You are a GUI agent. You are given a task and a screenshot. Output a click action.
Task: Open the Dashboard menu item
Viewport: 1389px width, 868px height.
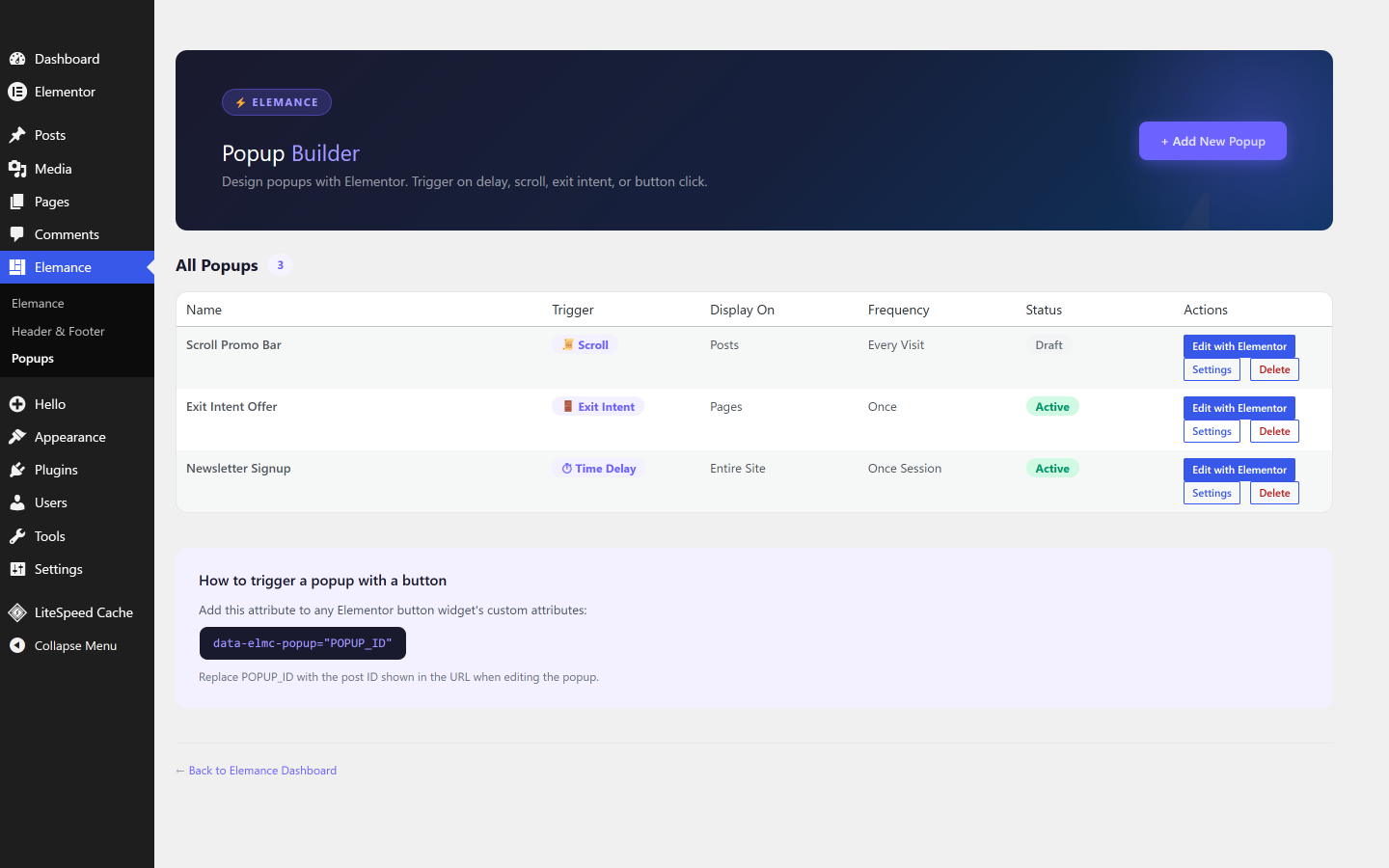coord(77,59)
